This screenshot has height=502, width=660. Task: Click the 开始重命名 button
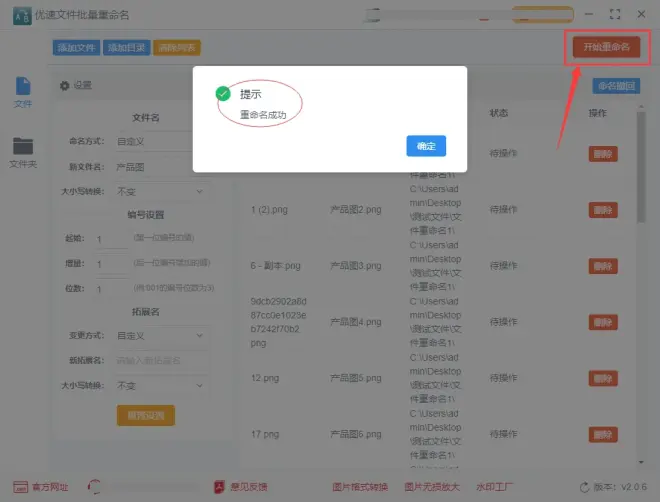click(606, 47)
